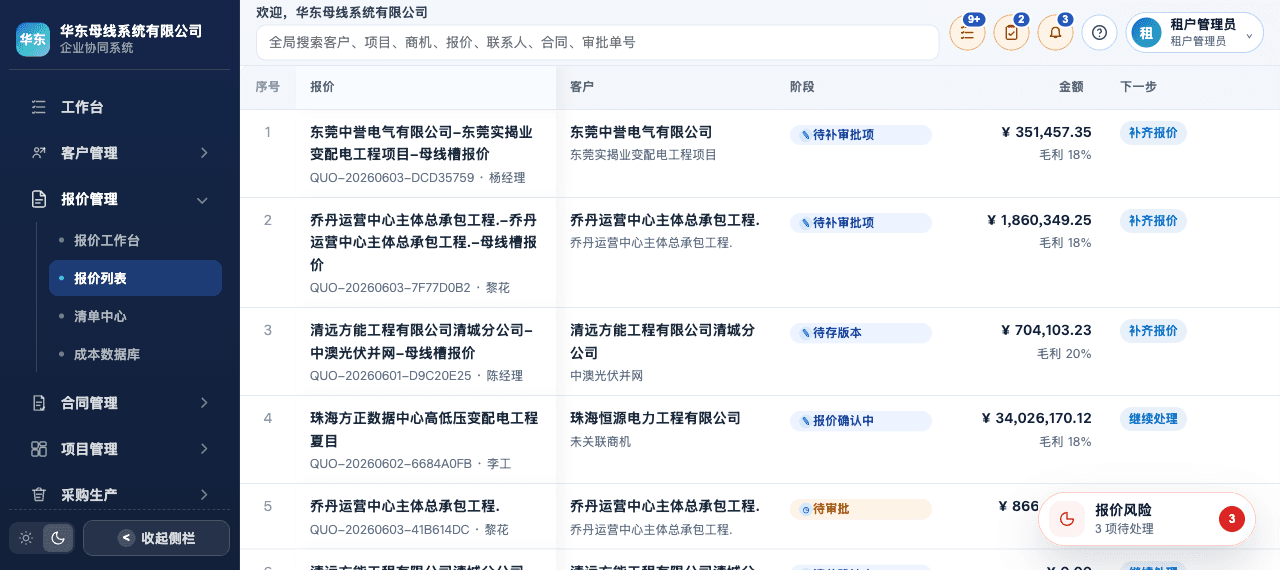Click amount ¥ 1,860,349.25
This screenshot has width=1280, height=570.
[1039, 220]
